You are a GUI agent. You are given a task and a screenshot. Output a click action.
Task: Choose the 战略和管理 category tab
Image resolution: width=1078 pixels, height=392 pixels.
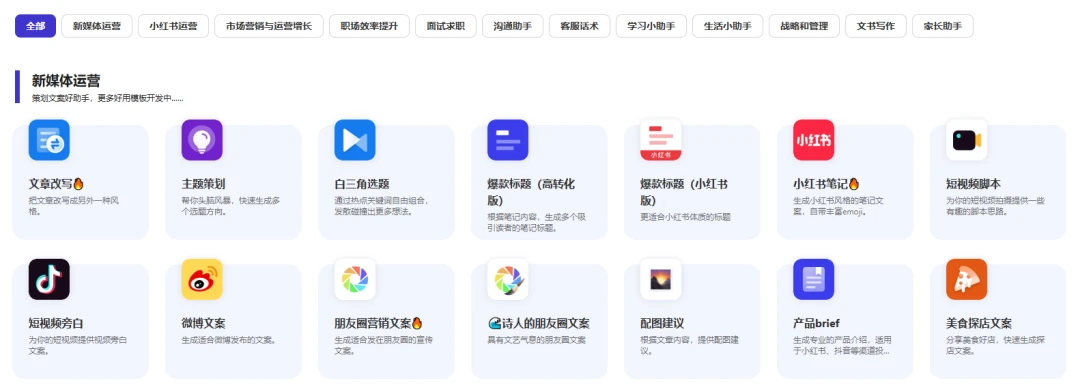coord(804,26)
